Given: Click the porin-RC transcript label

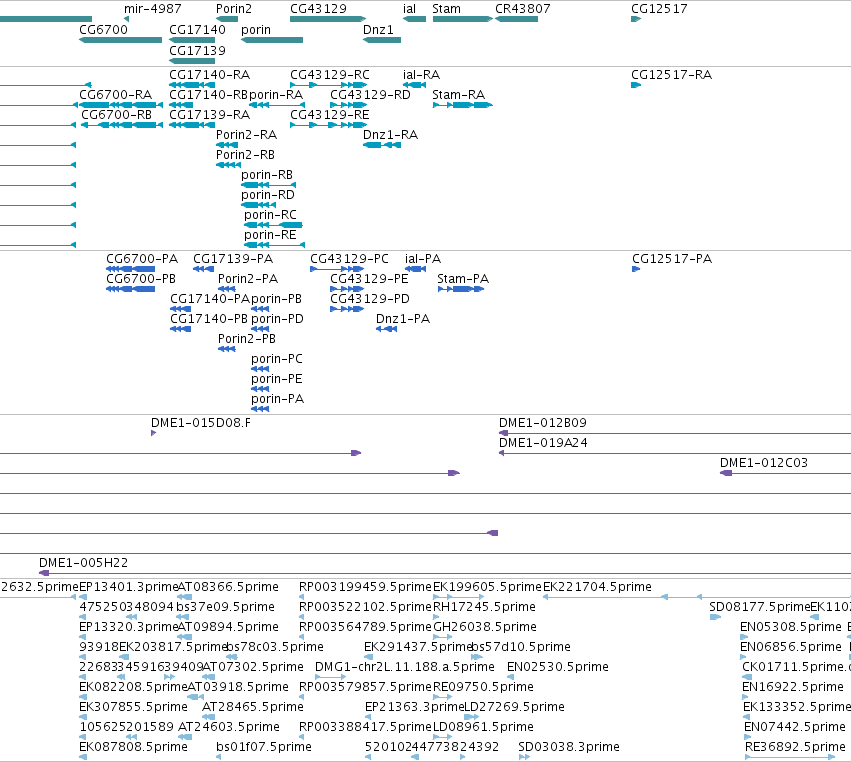Looking at the screenshot, I should (x=270, y=215).
